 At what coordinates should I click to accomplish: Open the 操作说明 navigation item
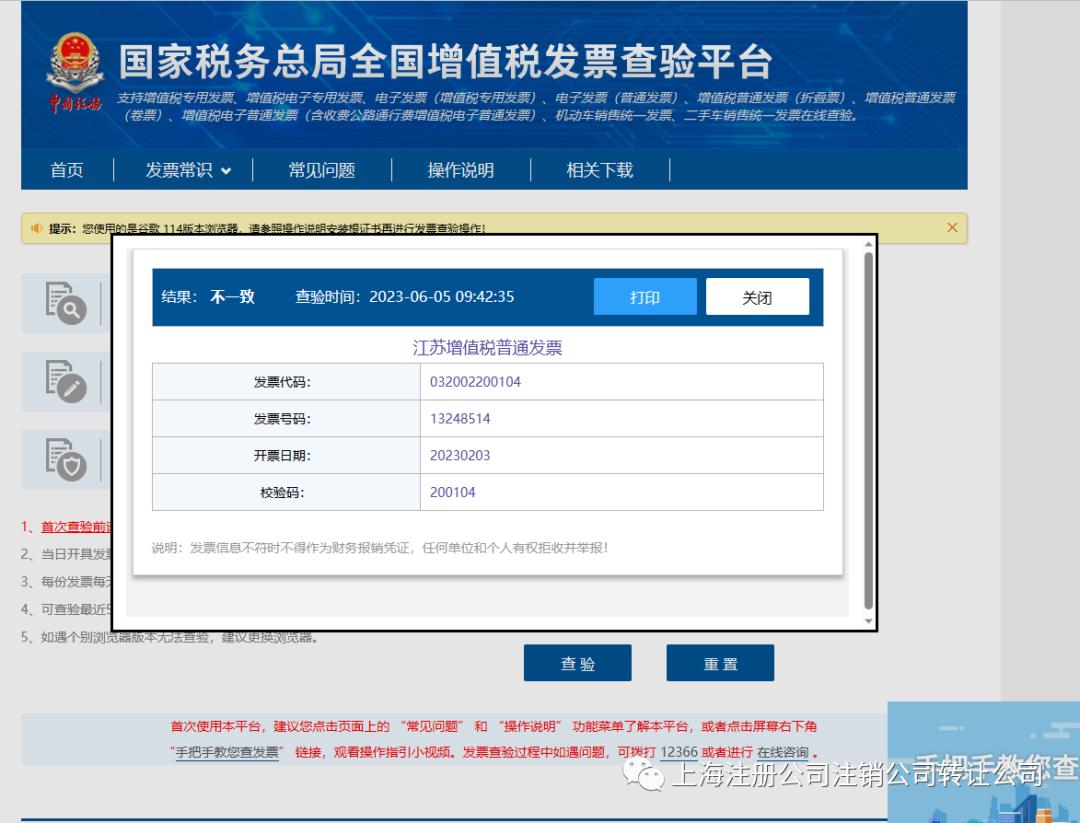459,170
